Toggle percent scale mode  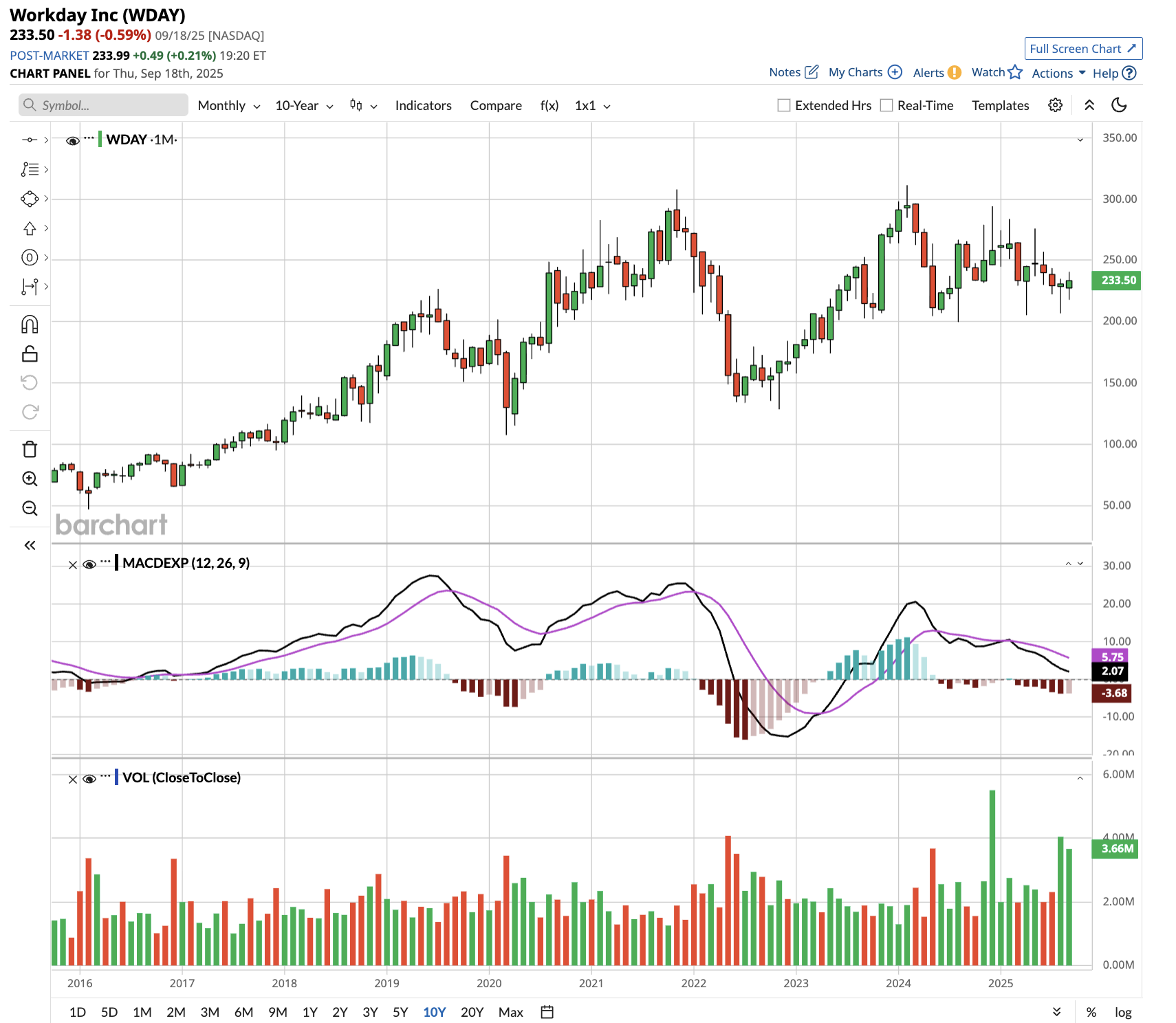[x=1091, y=1012]
